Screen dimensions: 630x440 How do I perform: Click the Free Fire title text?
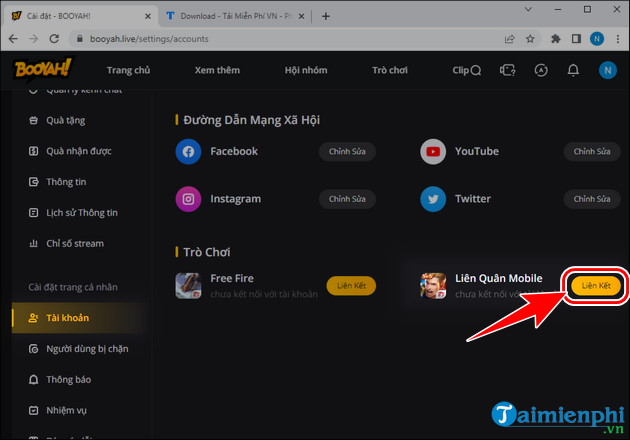click(232, 278)
